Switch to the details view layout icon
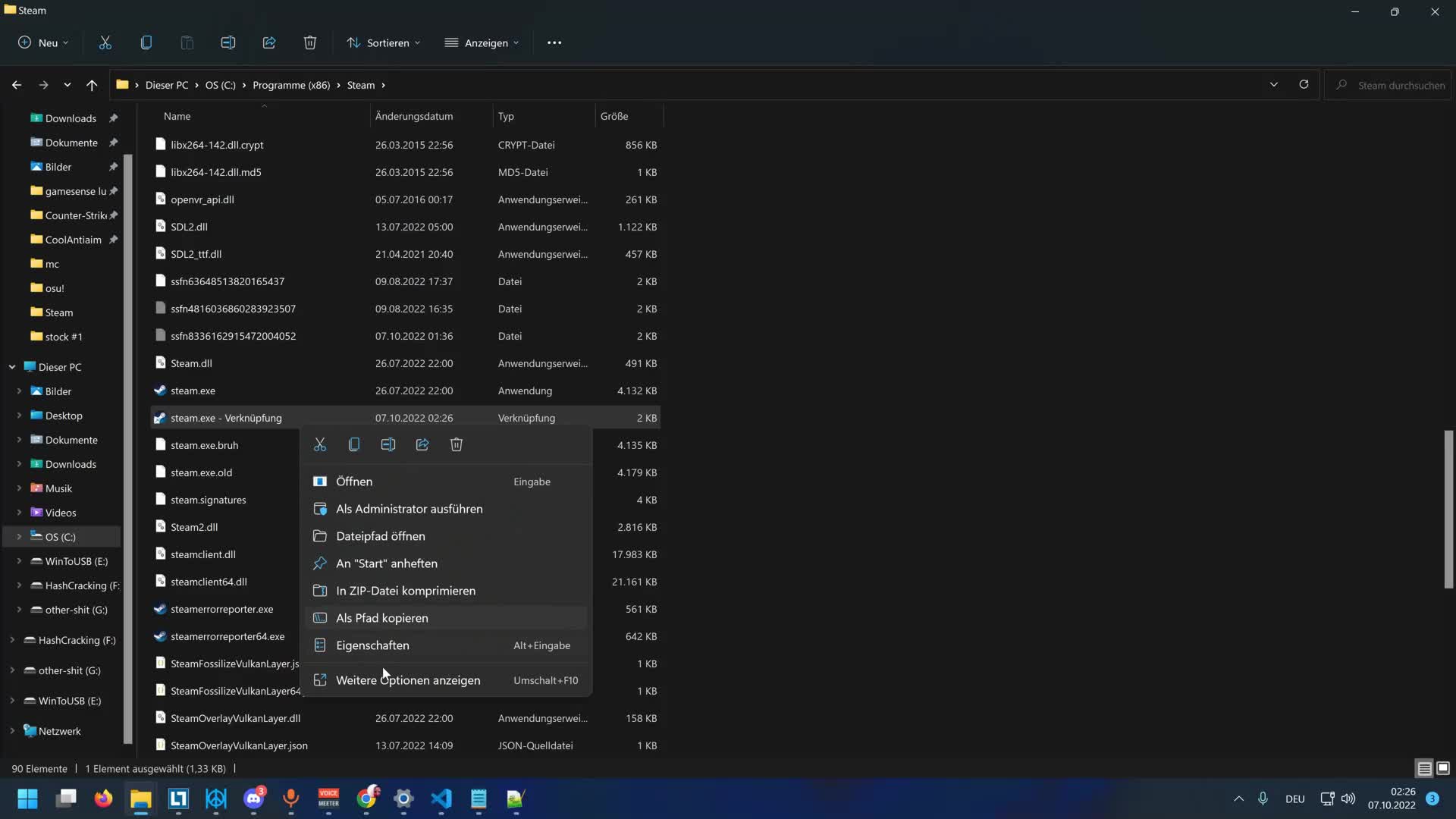 1424,768
